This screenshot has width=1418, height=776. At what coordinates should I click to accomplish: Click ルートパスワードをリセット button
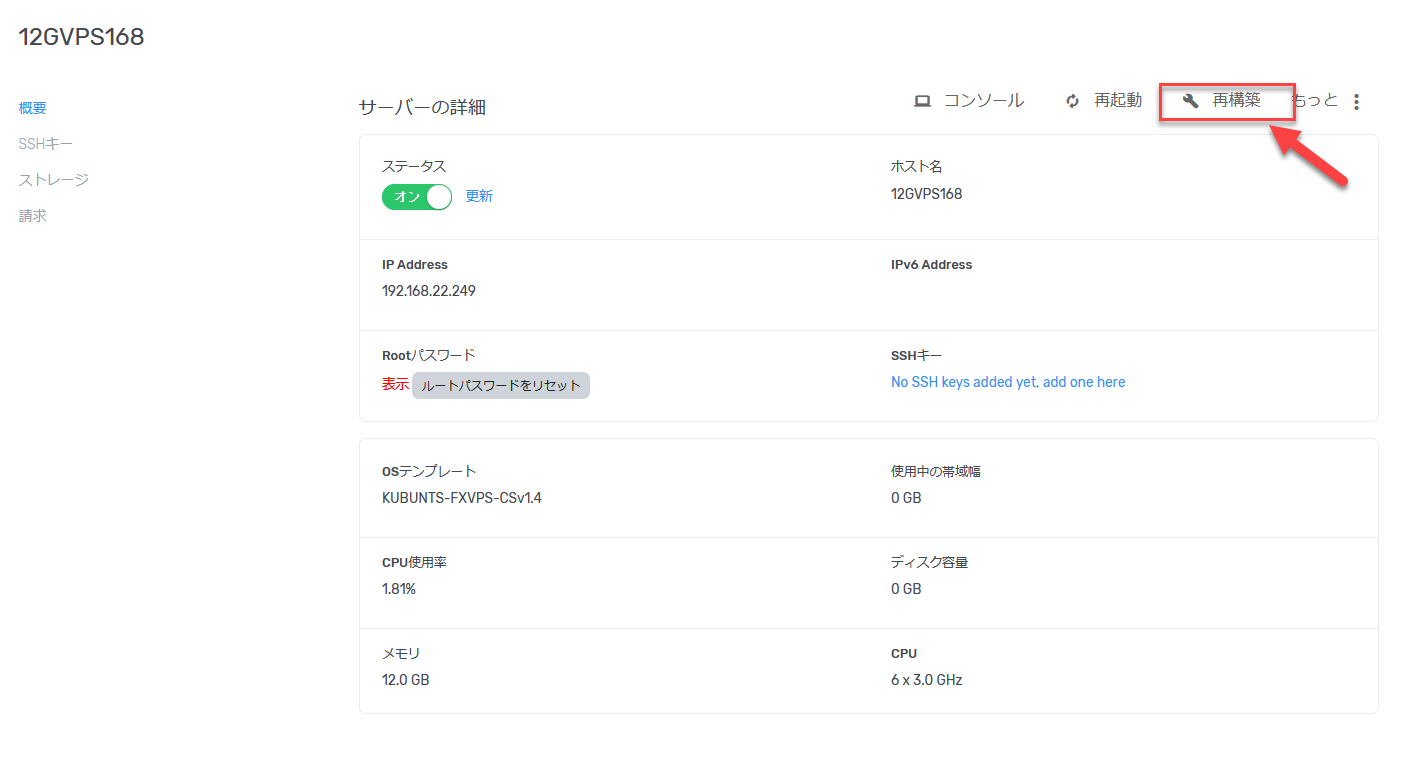click(500, 384)
